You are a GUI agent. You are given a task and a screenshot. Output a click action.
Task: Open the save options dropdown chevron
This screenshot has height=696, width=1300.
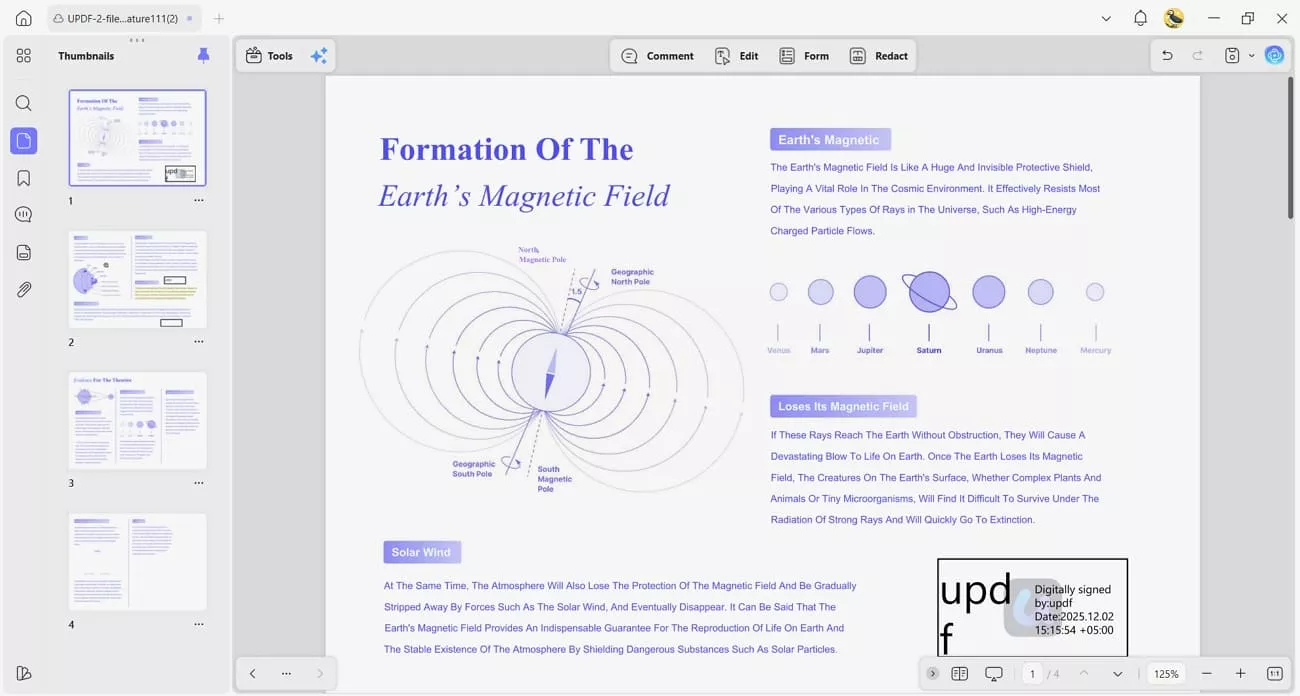click(1250, 56)
